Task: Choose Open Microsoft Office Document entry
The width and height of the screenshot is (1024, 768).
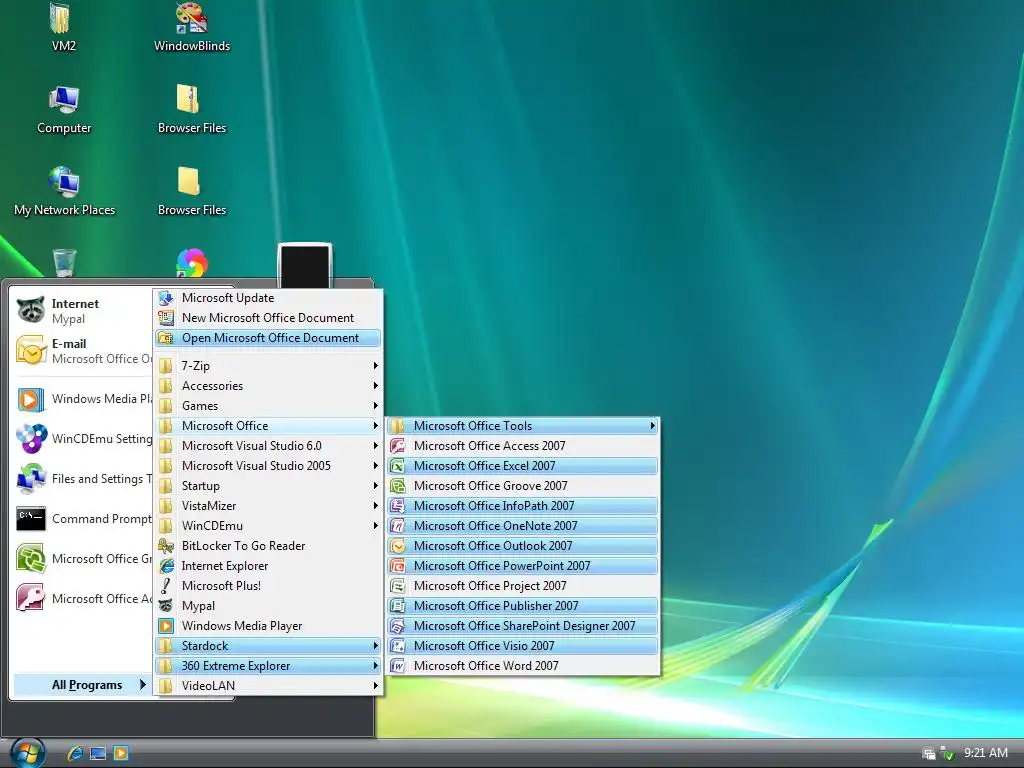Action: pos(268,338)
